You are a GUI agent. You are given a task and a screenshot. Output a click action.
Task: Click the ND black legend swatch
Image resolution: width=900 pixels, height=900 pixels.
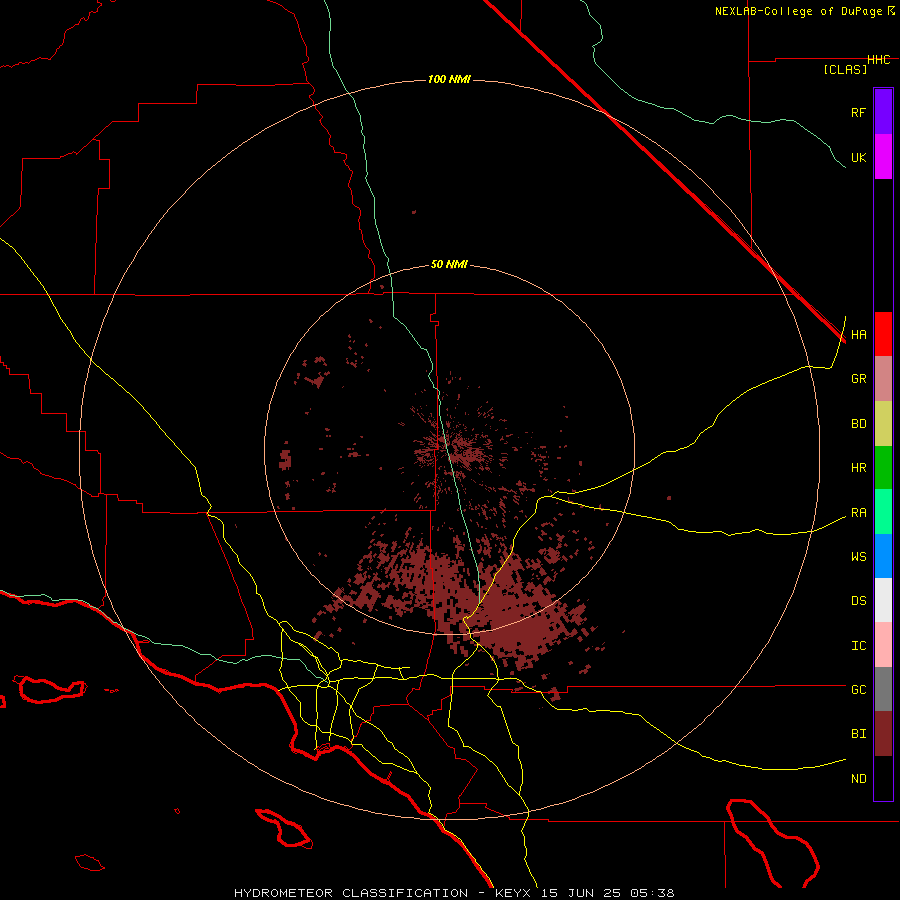pos(883,778)
